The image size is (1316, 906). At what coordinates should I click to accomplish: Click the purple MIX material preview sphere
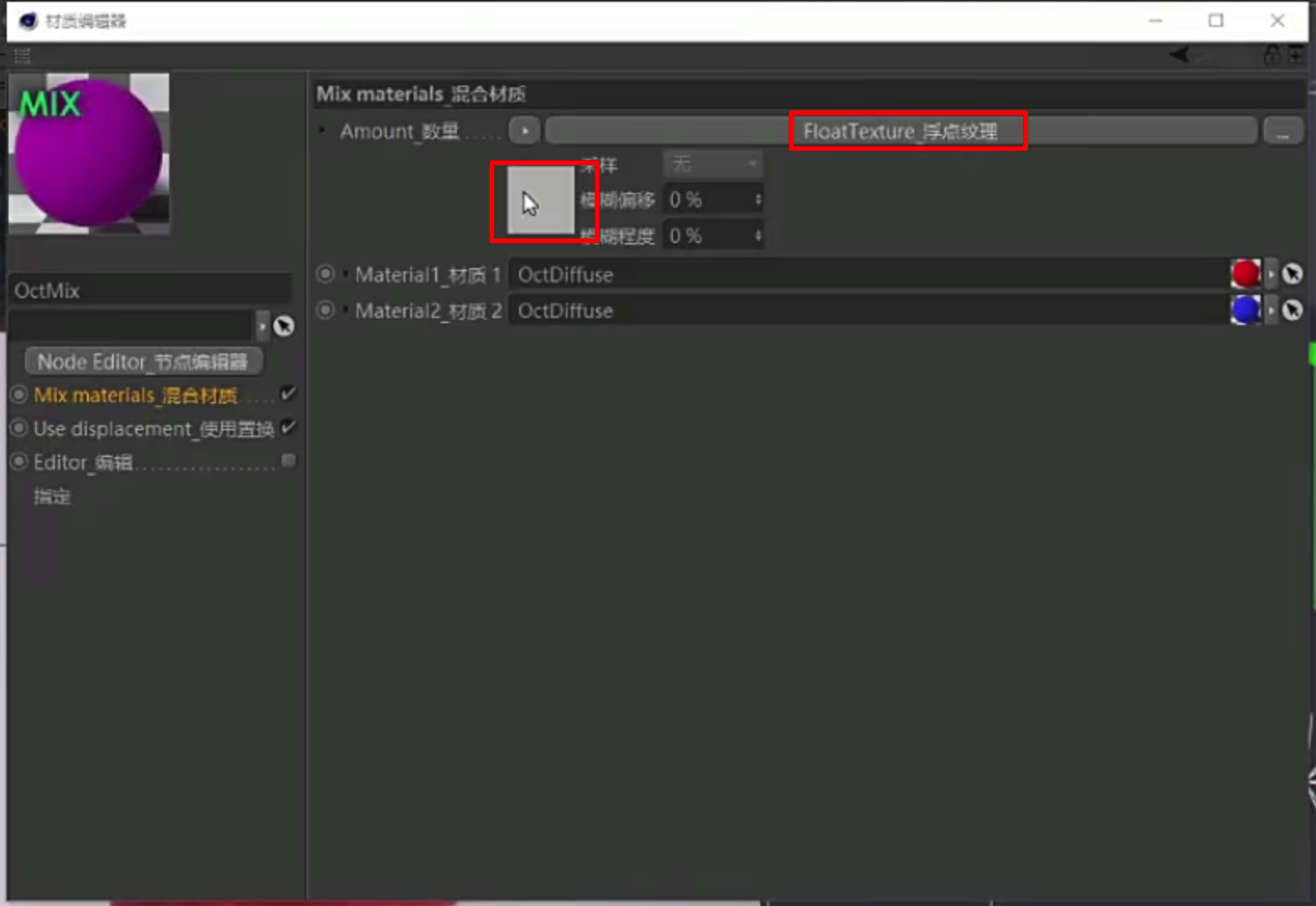89,152
